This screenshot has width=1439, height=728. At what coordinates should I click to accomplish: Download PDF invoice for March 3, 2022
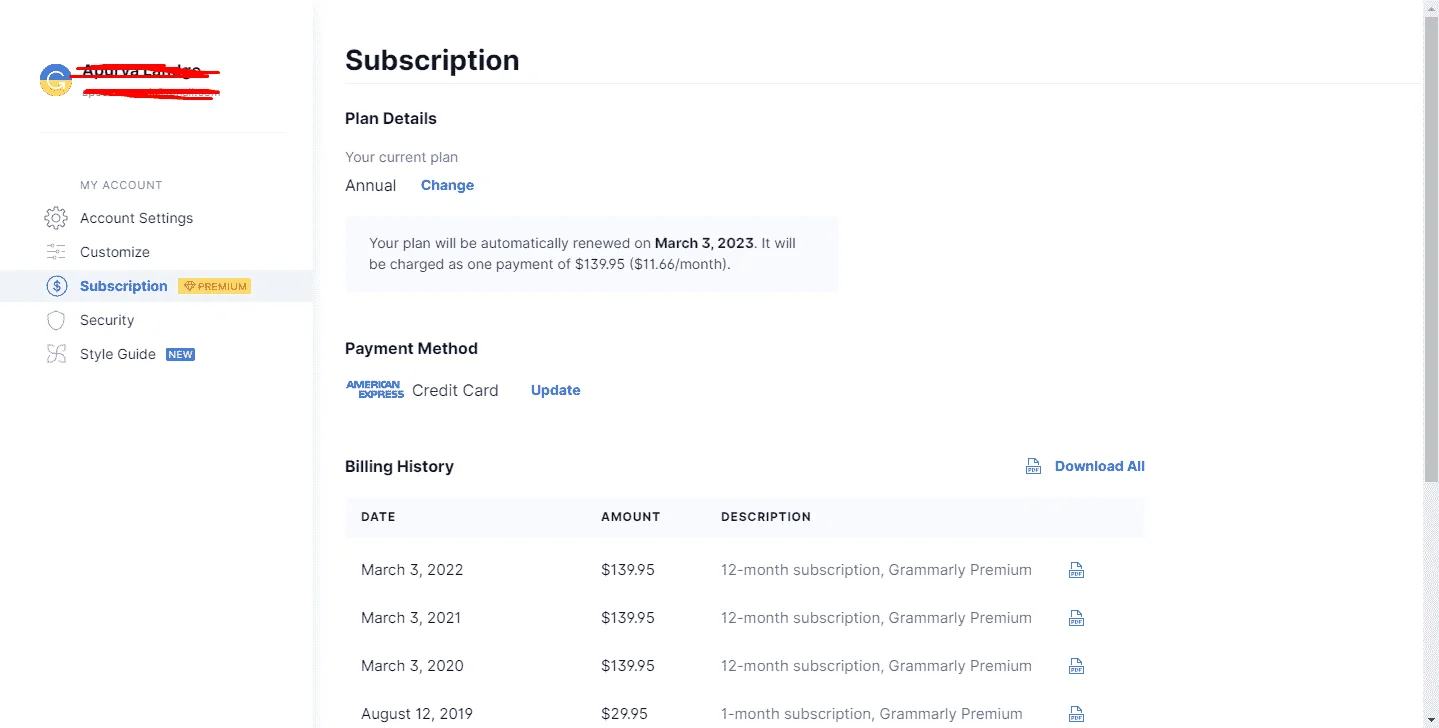pyautogui.click(x=1076, y=570)
